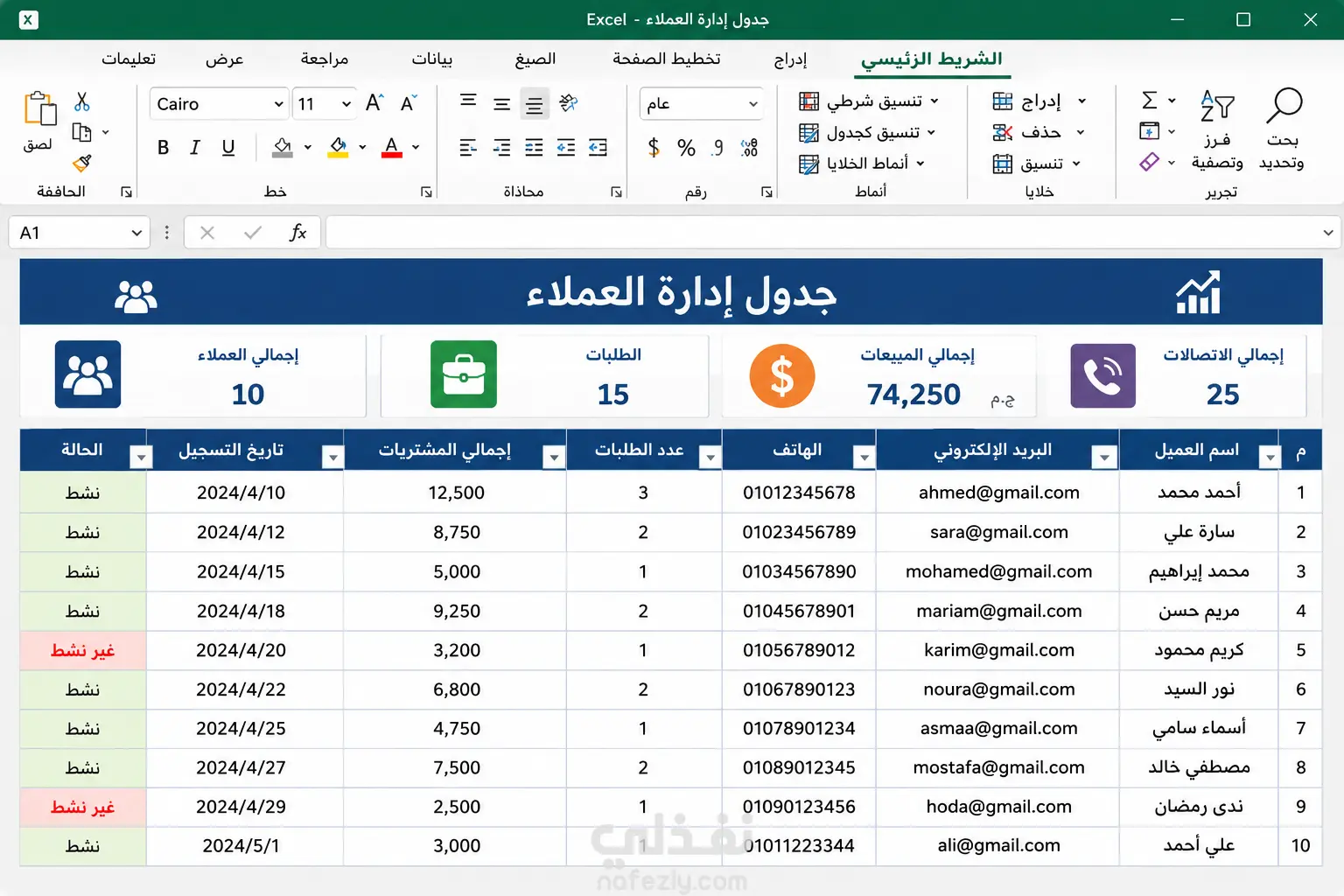Viewport: 1344px width, 896px height.
Task: Toggle Bold formatting
Action: pyautogui.click(x=163, y=148)
